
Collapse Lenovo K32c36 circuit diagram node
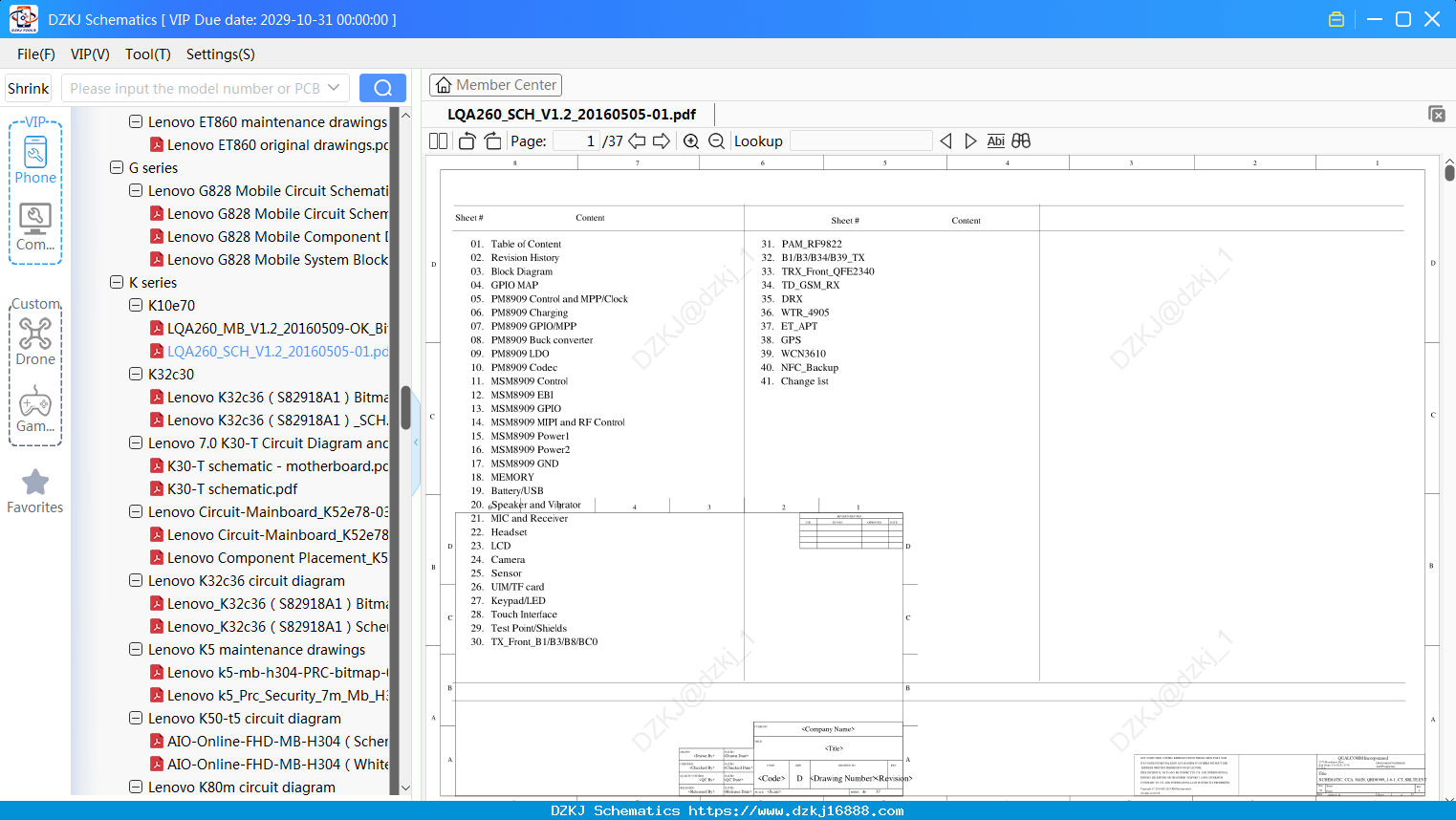[136, 580]
